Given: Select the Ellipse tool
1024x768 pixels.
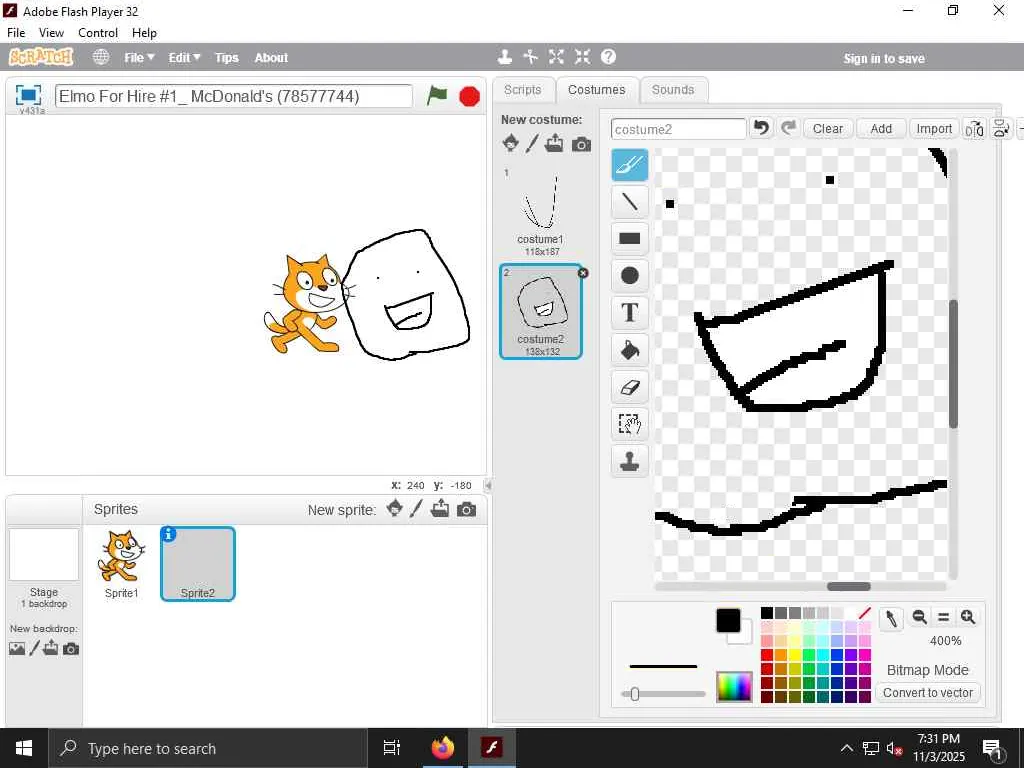Looking at the screenshot, I should tap(630, 276).
